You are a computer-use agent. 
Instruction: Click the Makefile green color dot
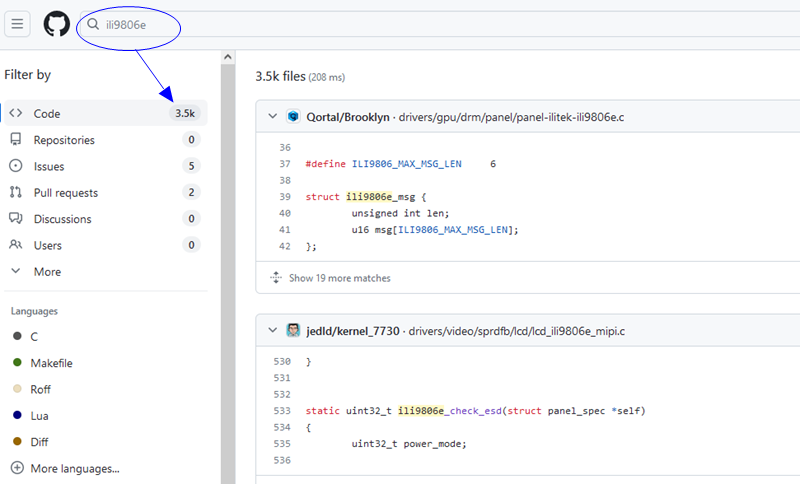(17, 362)
